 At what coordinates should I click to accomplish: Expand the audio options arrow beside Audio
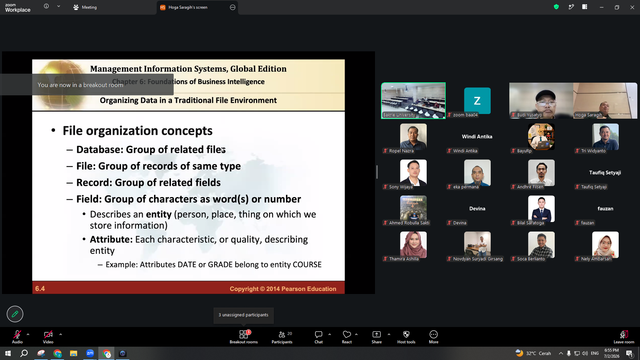pyautogui.click(x=28, y=334)
